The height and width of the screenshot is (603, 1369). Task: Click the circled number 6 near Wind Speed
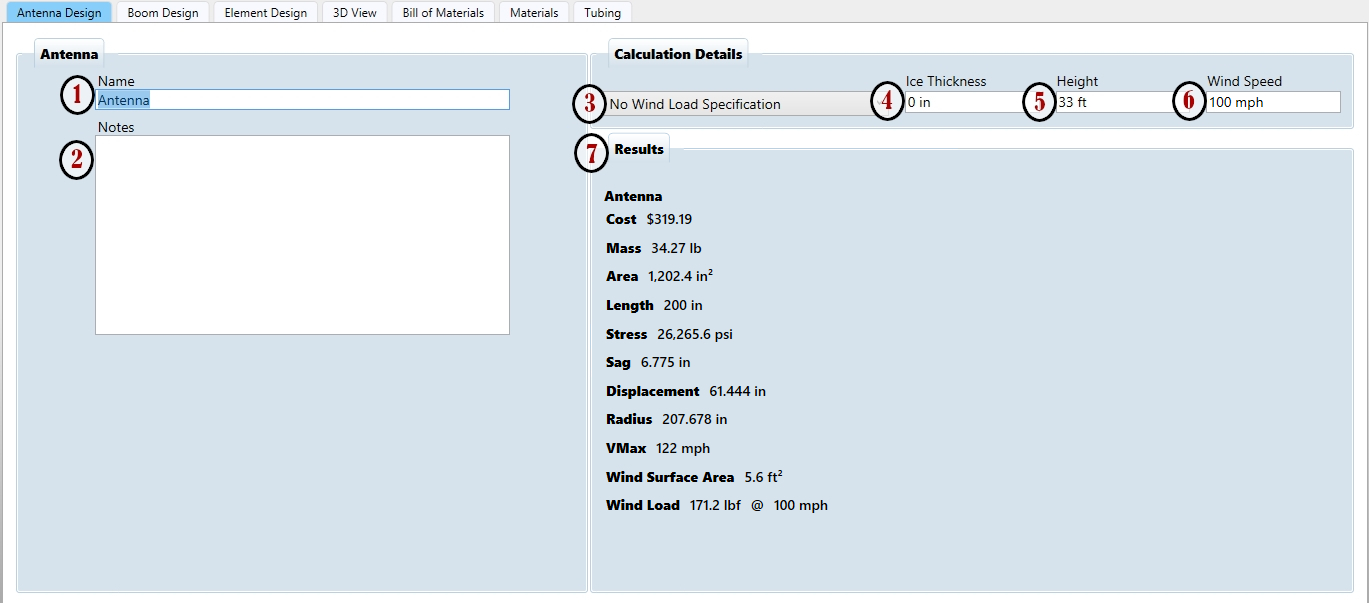pyautogui.click(x=1189, y=102)
